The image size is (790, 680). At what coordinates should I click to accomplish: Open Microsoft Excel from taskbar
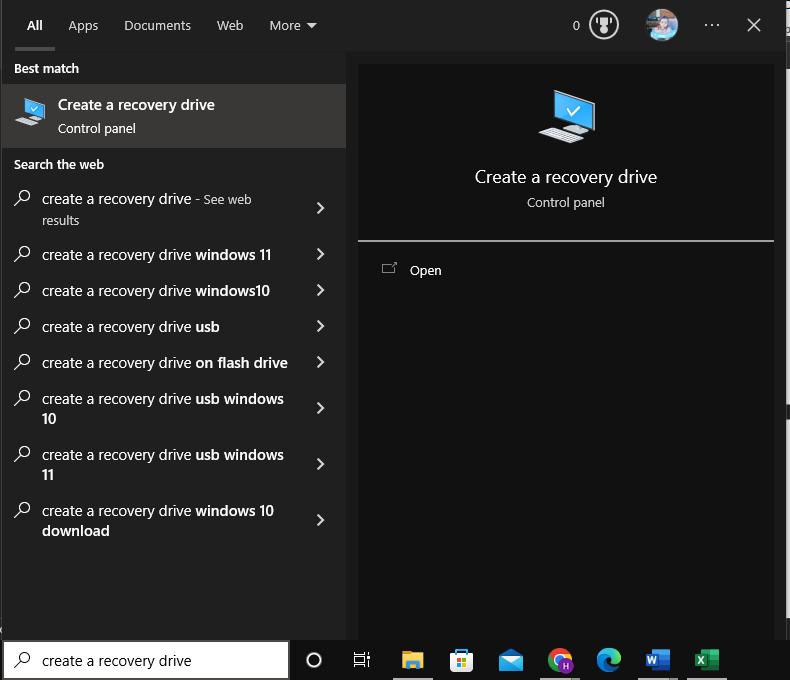pyautogui.click(x=706, y=660)
